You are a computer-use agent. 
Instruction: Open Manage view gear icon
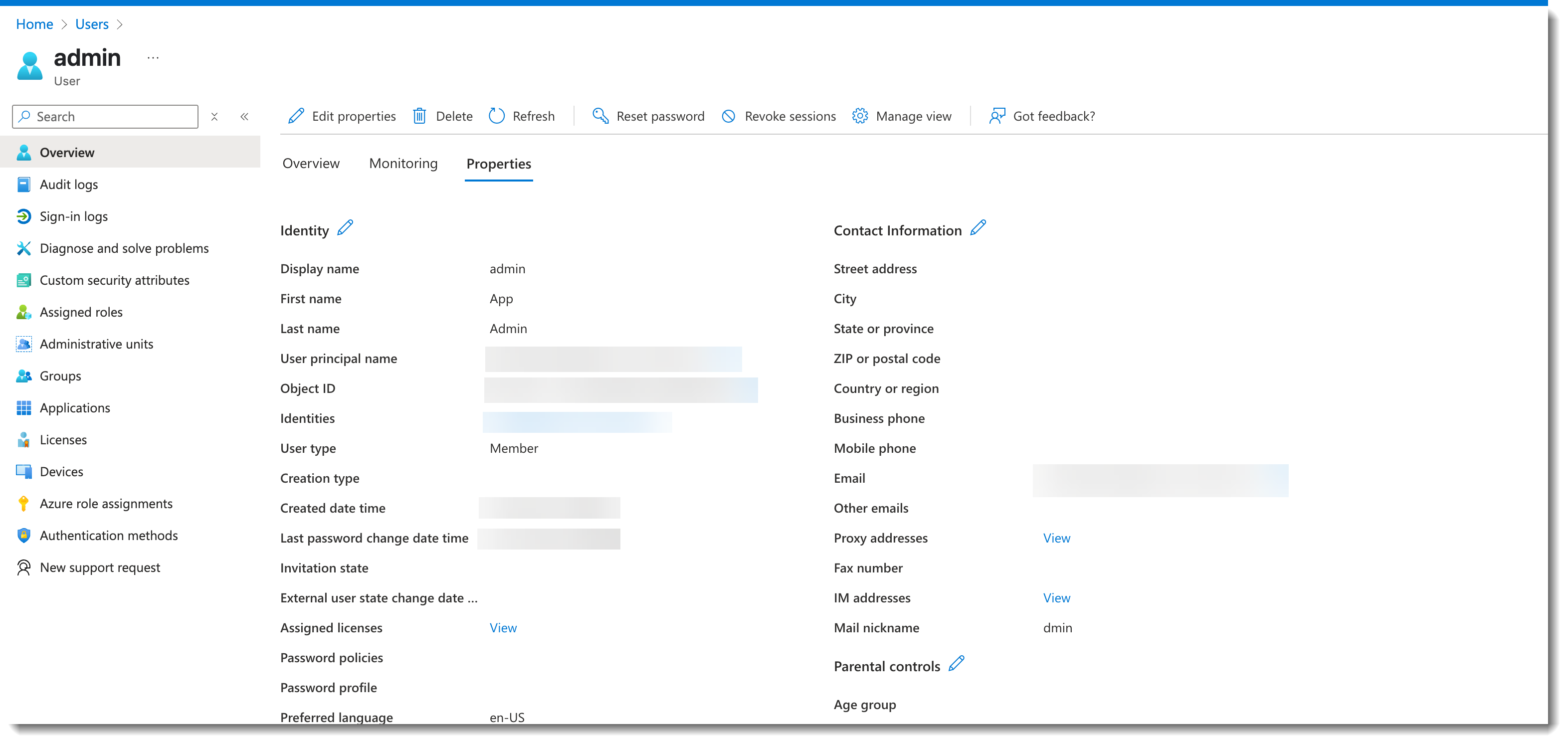pos(859,116)
